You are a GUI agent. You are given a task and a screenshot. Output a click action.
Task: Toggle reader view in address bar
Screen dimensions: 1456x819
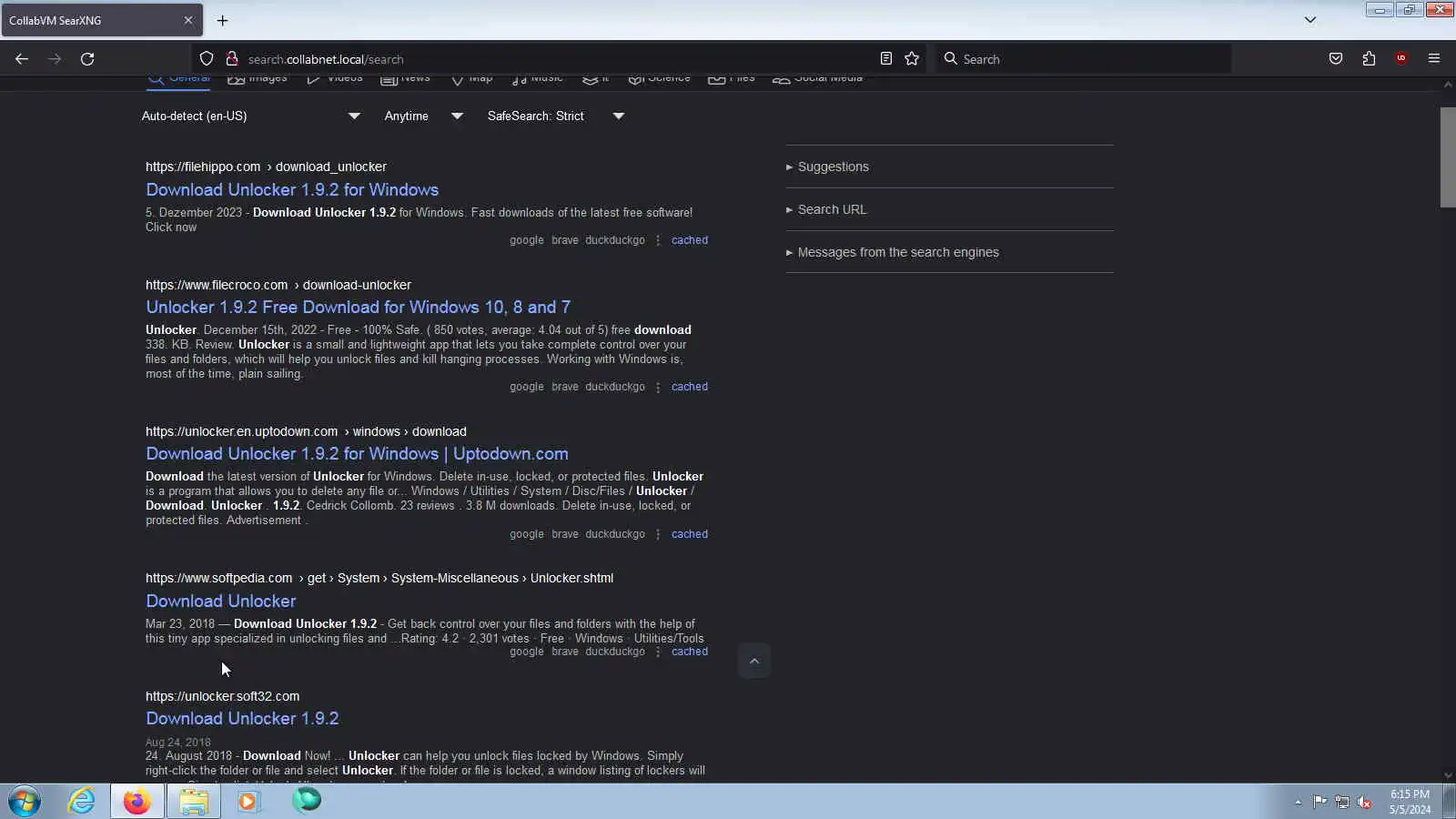point(885,59)
